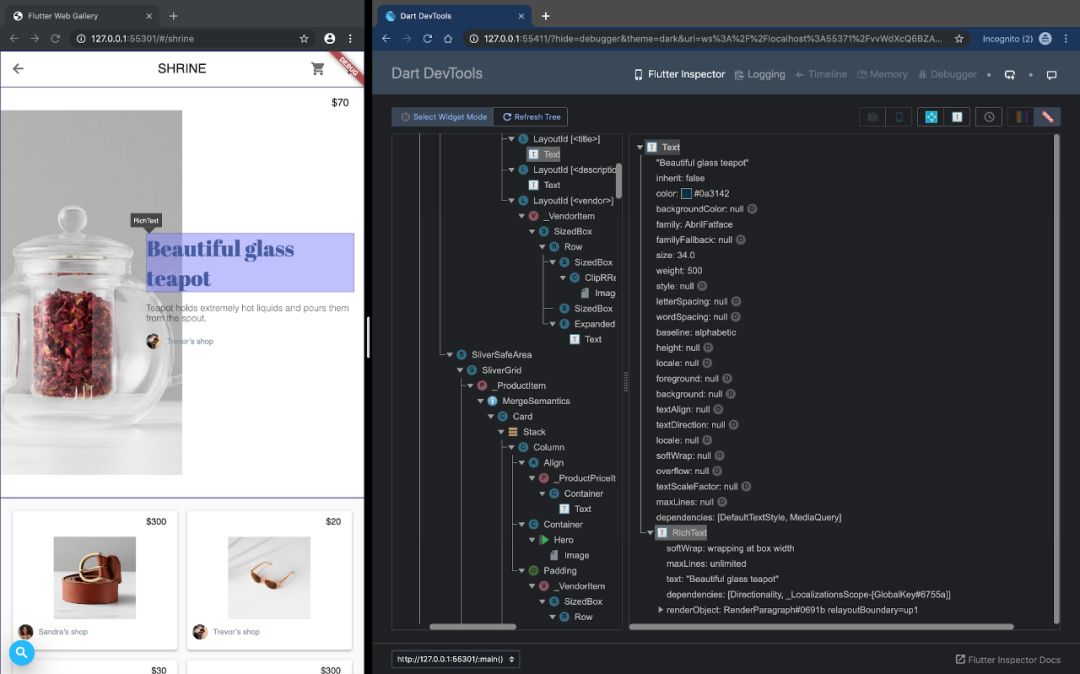Click the default-value info icon beside backgroundColor: null
1080x674 pixels.
click(752, 209)
